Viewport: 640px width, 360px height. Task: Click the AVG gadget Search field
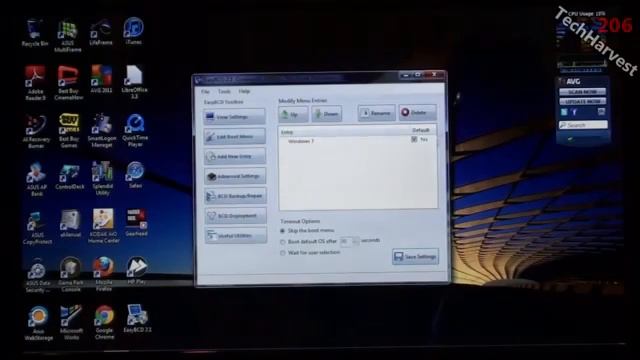point(583,125)
